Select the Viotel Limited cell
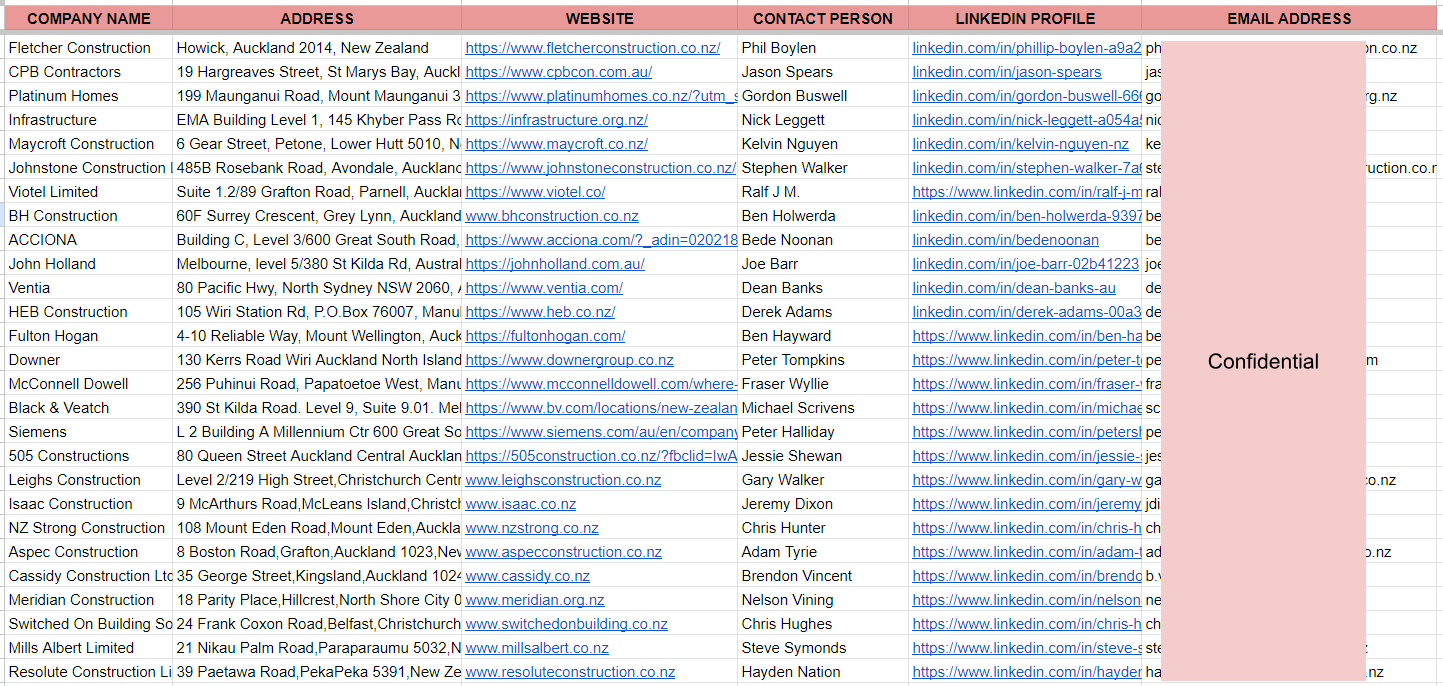Screen dimensions: 1443x686 (87, 192)
